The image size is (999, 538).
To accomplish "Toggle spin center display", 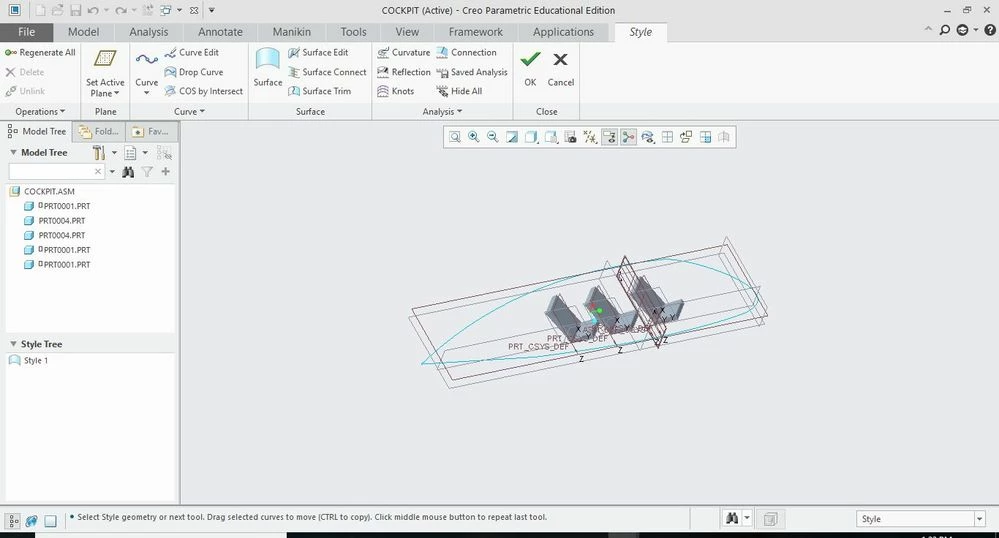I will tap(629, 137).
